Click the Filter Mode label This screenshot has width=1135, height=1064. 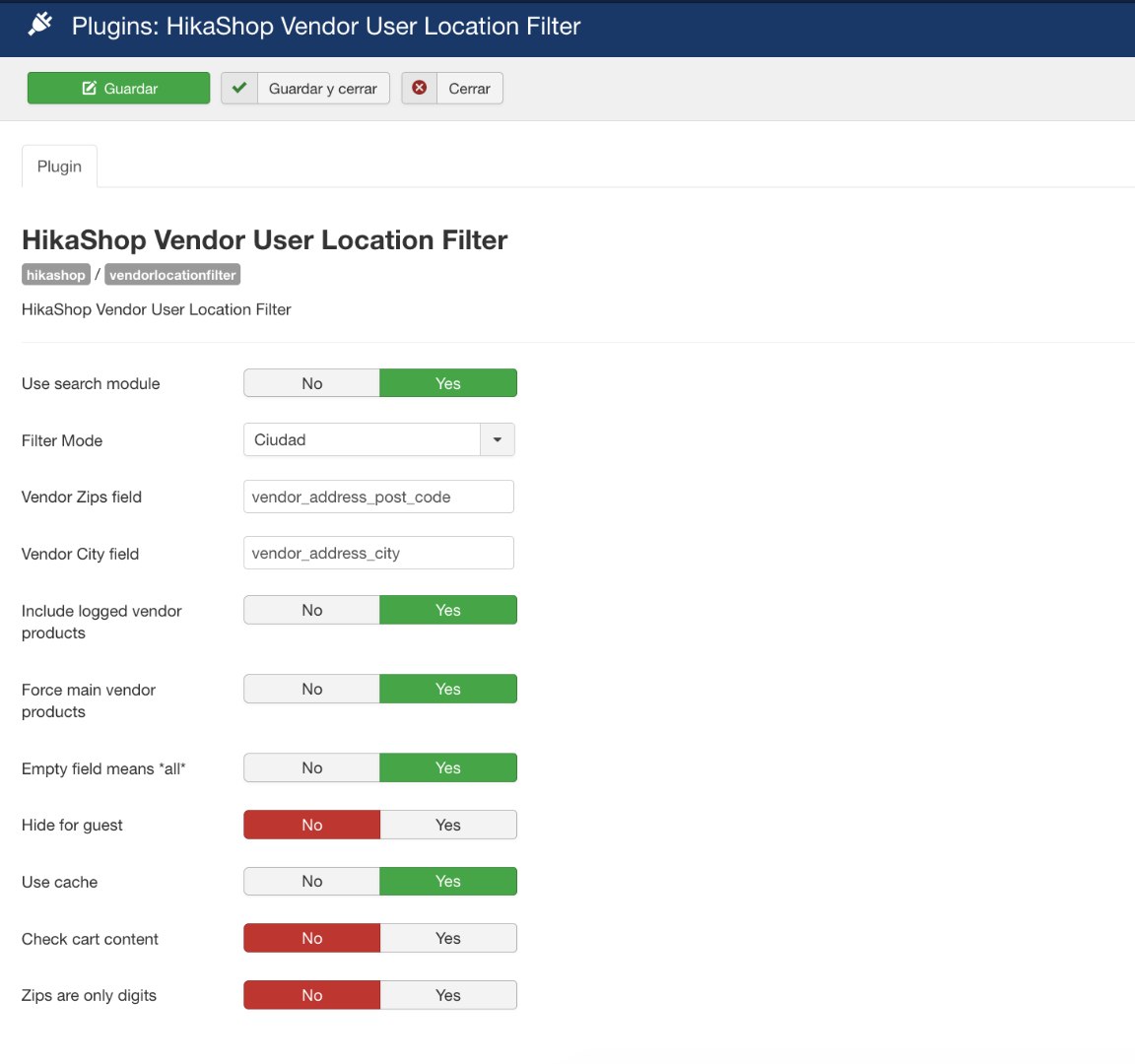[62, 440]
